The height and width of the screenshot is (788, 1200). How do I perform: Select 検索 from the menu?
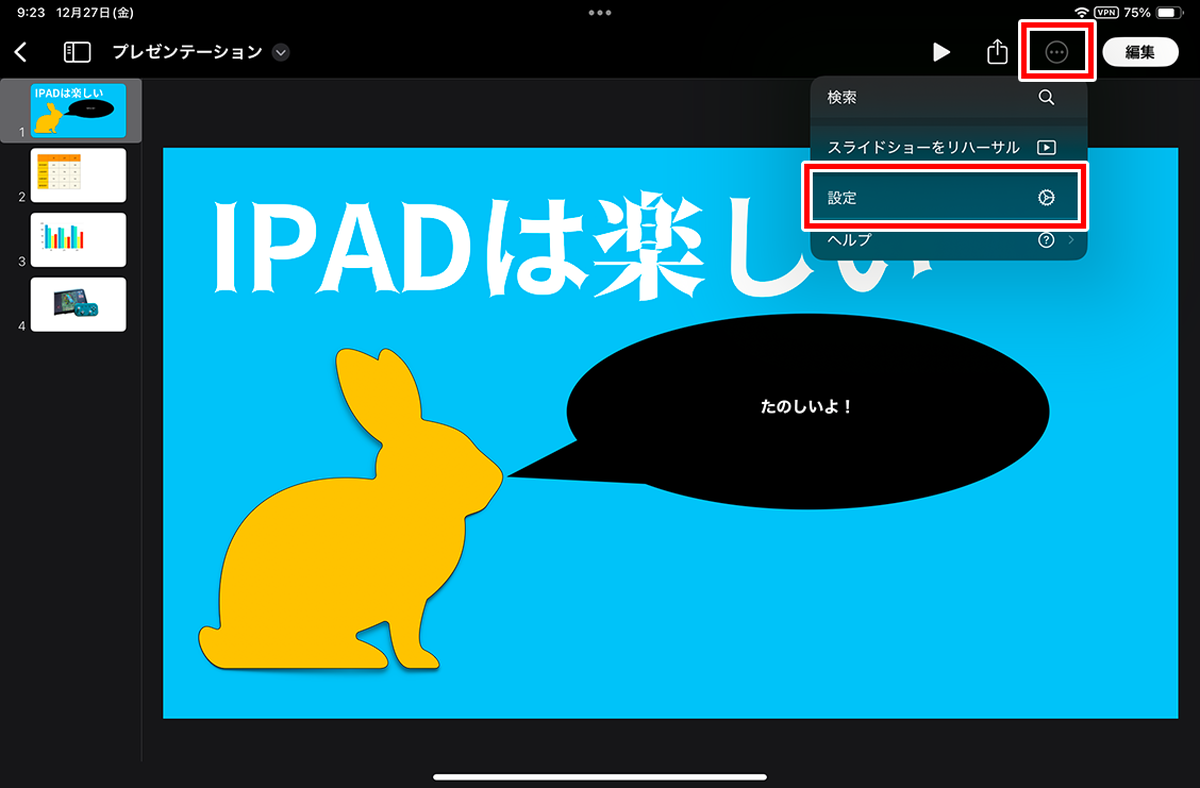tap(948, 97)
